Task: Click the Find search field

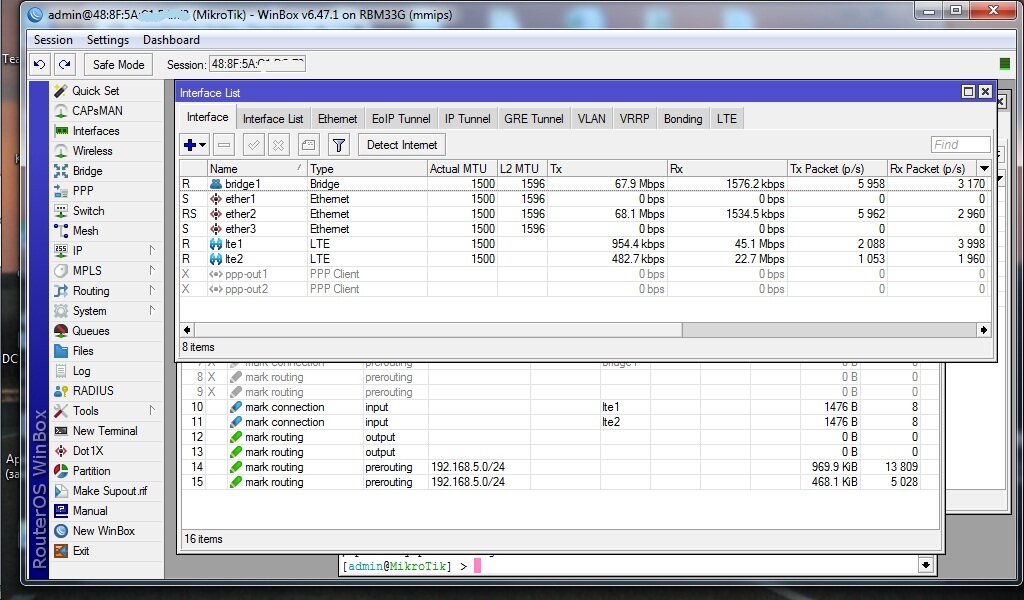Action: pos(960,145)
